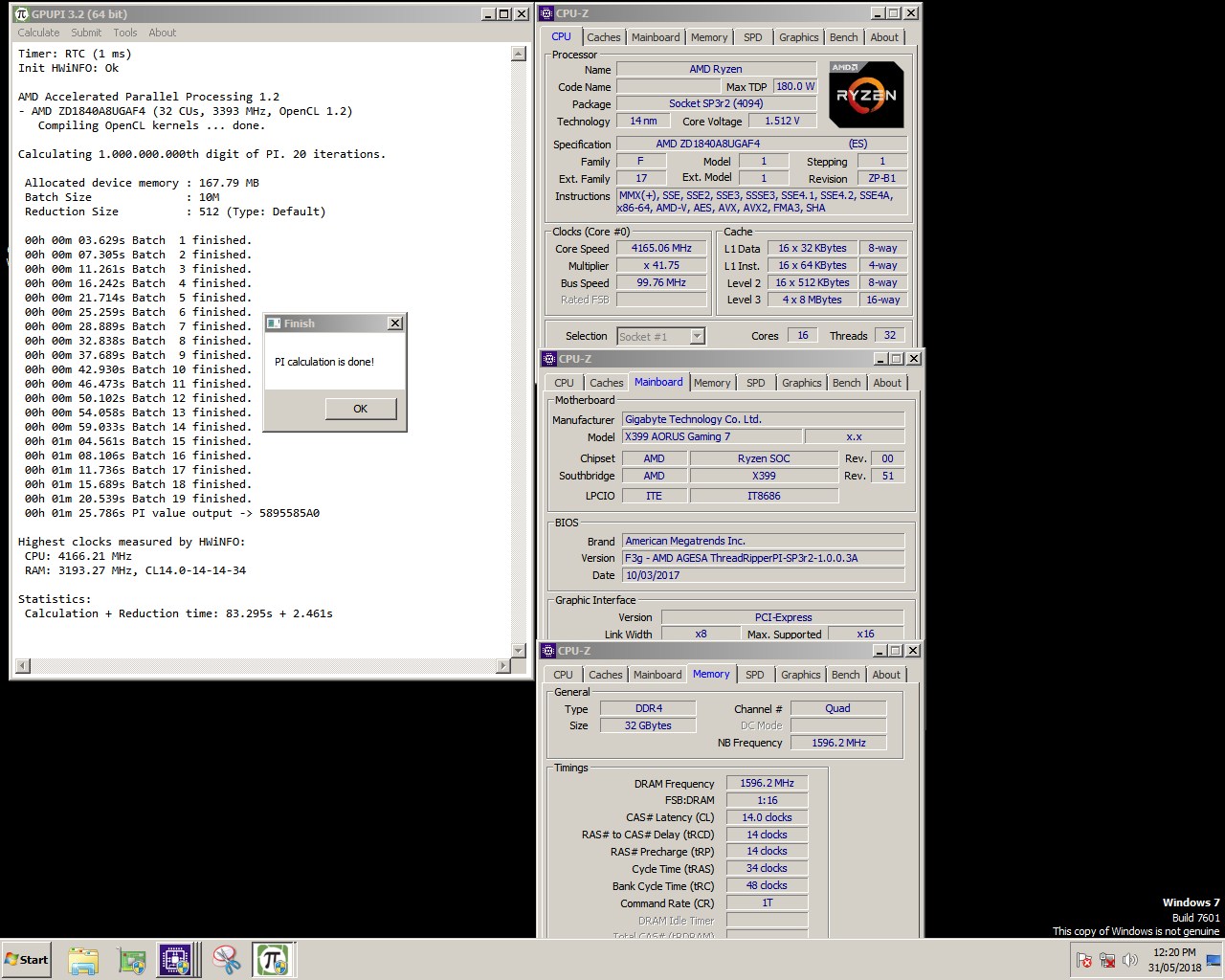
Task: Click GPUPI horizontal scrollbar right arrow
Action: pyautogui.click(x=503, y=665)
